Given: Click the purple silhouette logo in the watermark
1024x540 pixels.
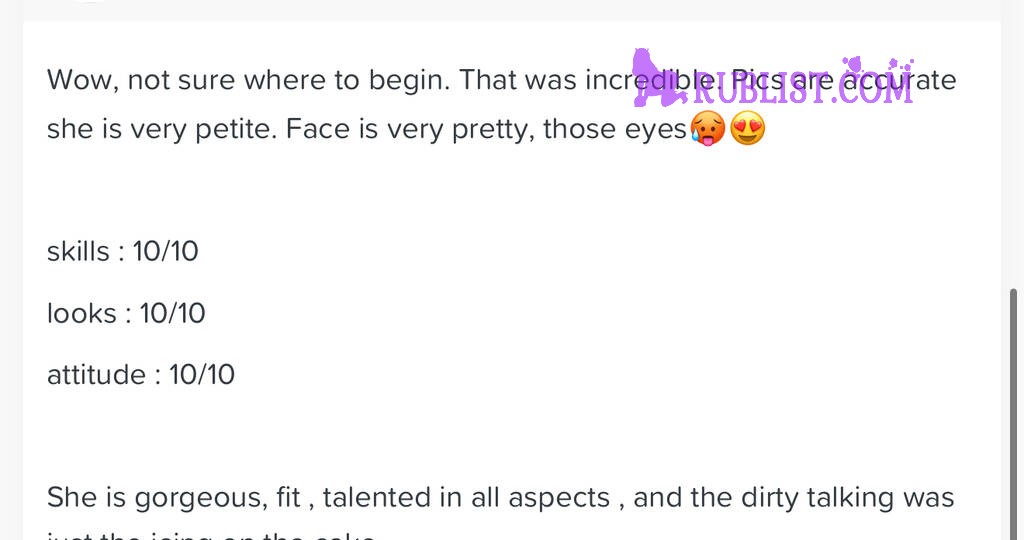Looking at the screenshot, I should pyautogui.click(x=658, y=77).
